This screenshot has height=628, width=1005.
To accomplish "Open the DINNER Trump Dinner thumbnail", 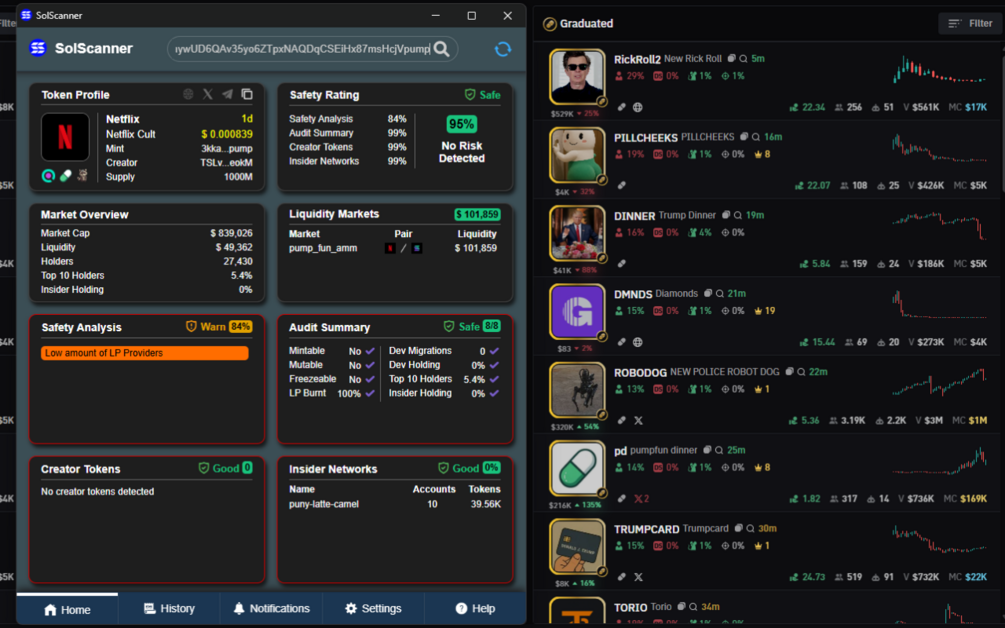I will 577,233.
